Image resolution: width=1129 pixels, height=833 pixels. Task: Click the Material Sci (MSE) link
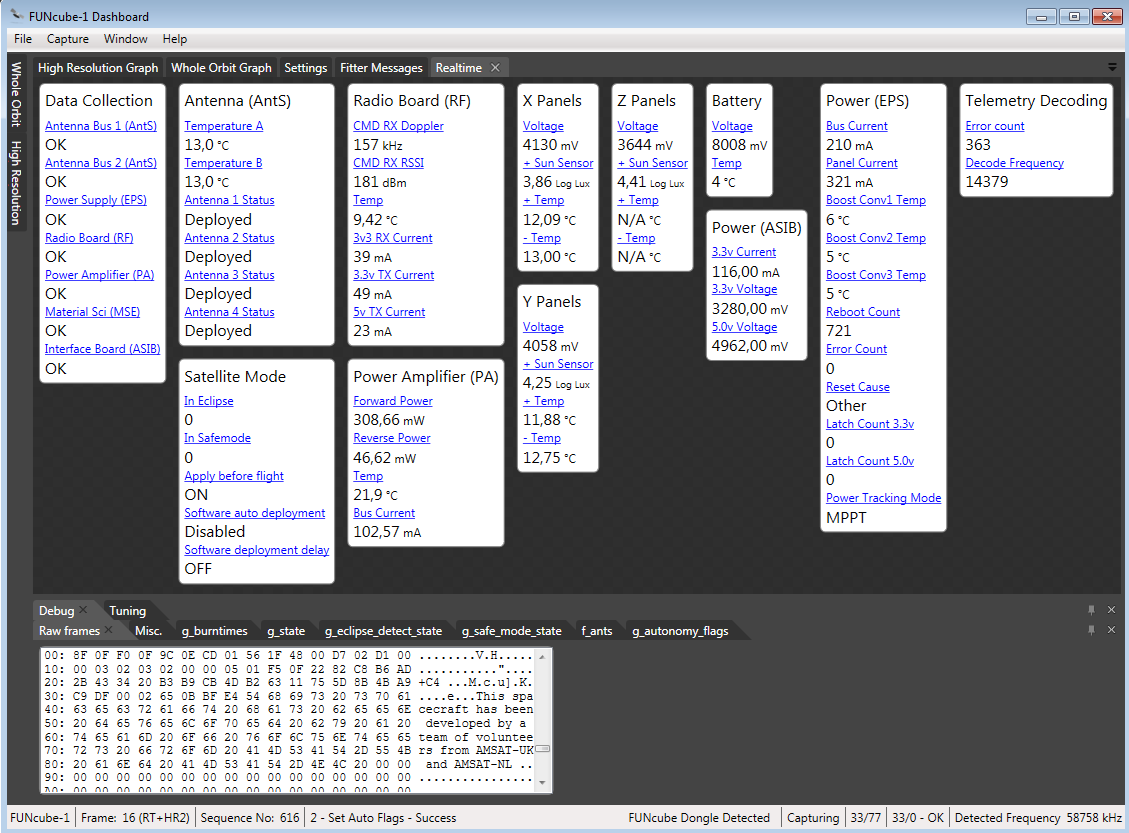[x=92, y=312]
